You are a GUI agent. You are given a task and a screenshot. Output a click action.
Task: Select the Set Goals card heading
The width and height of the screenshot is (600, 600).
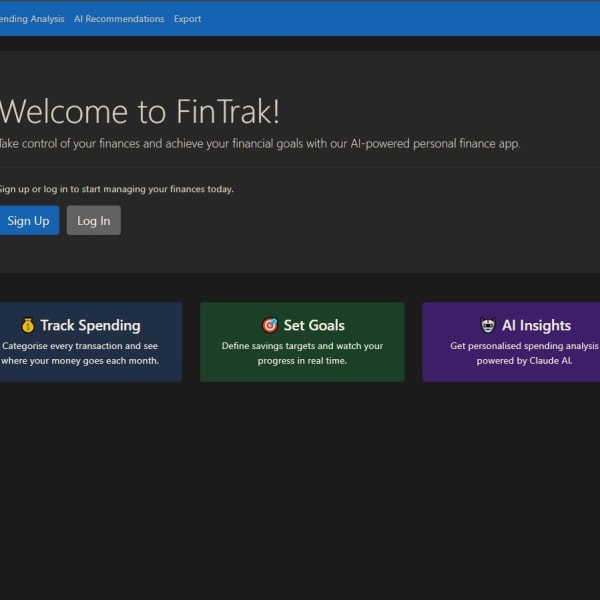tap(314, 325)
